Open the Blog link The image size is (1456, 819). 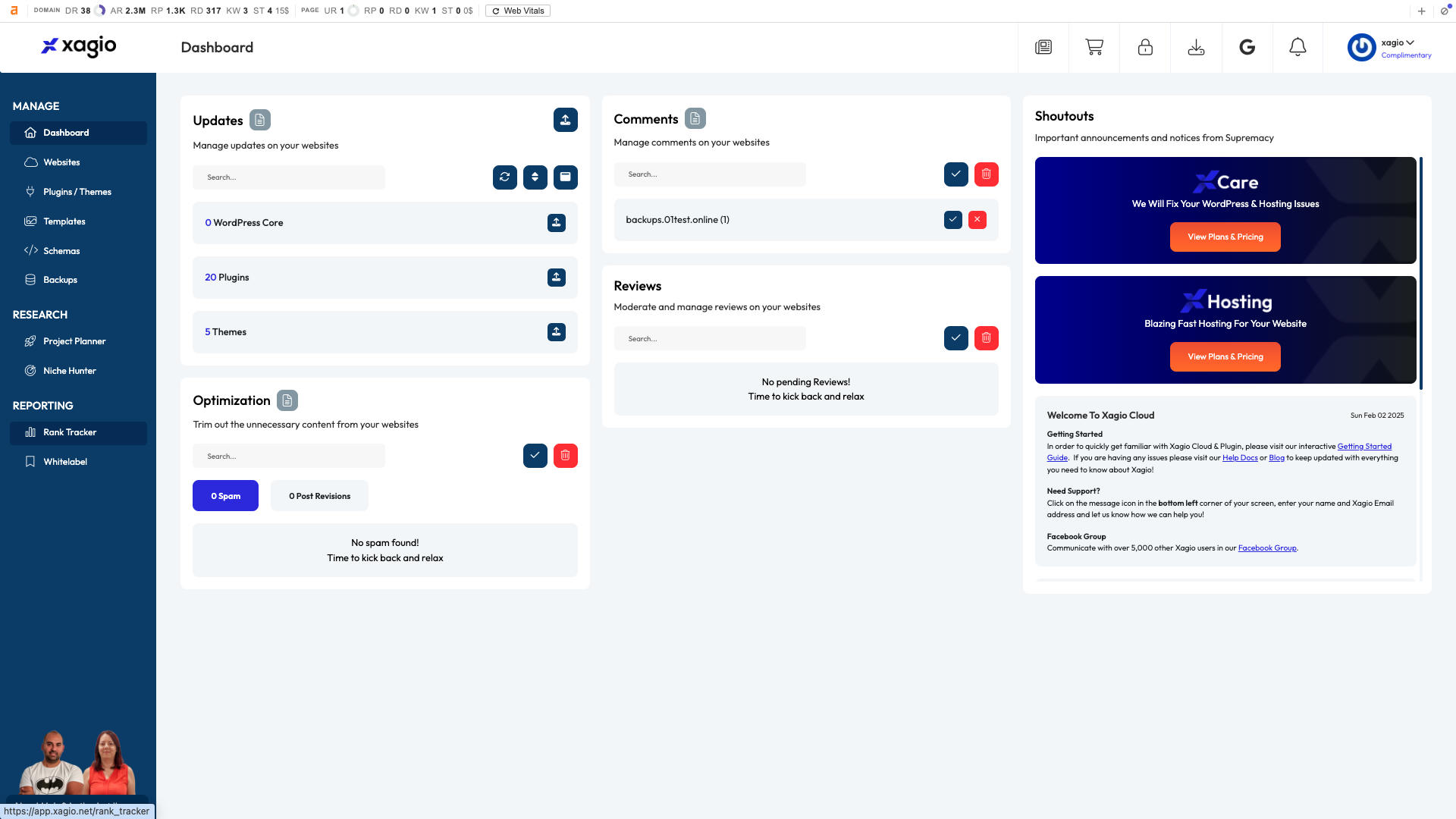(1277, 457)
